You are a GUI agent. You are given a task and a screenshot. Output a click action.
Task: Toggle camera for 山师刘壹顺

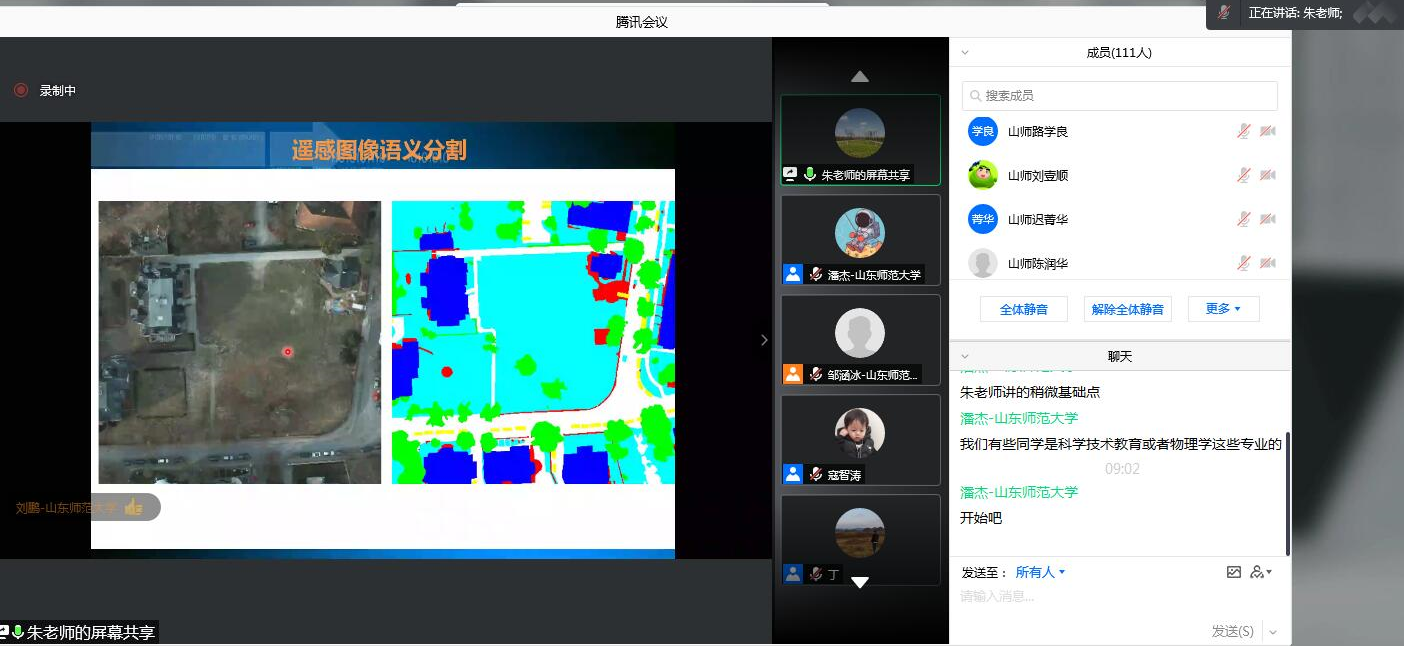(1267, 176)
